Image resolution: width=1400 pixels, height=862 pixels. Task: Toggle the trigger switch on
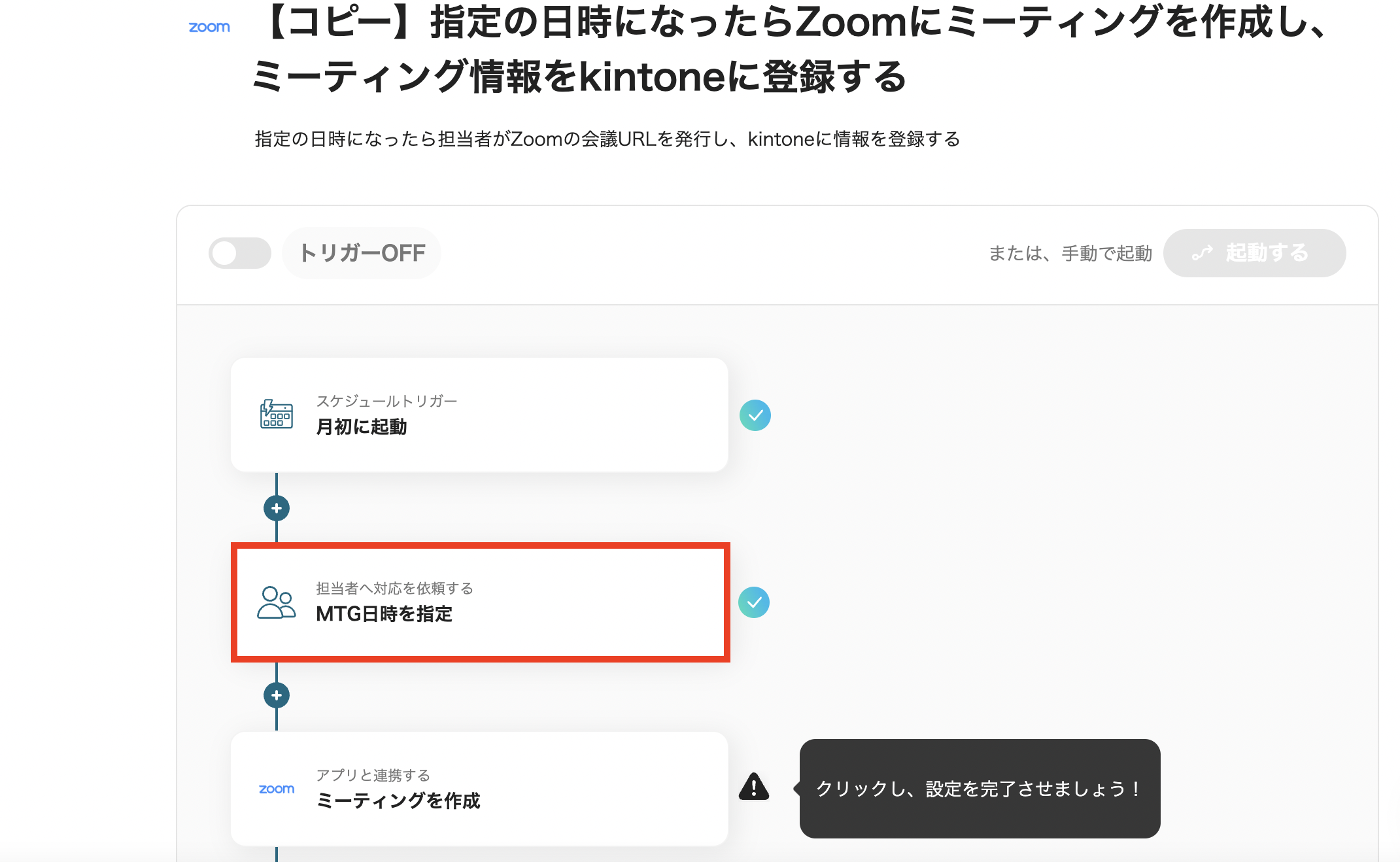tap(240, 253)
